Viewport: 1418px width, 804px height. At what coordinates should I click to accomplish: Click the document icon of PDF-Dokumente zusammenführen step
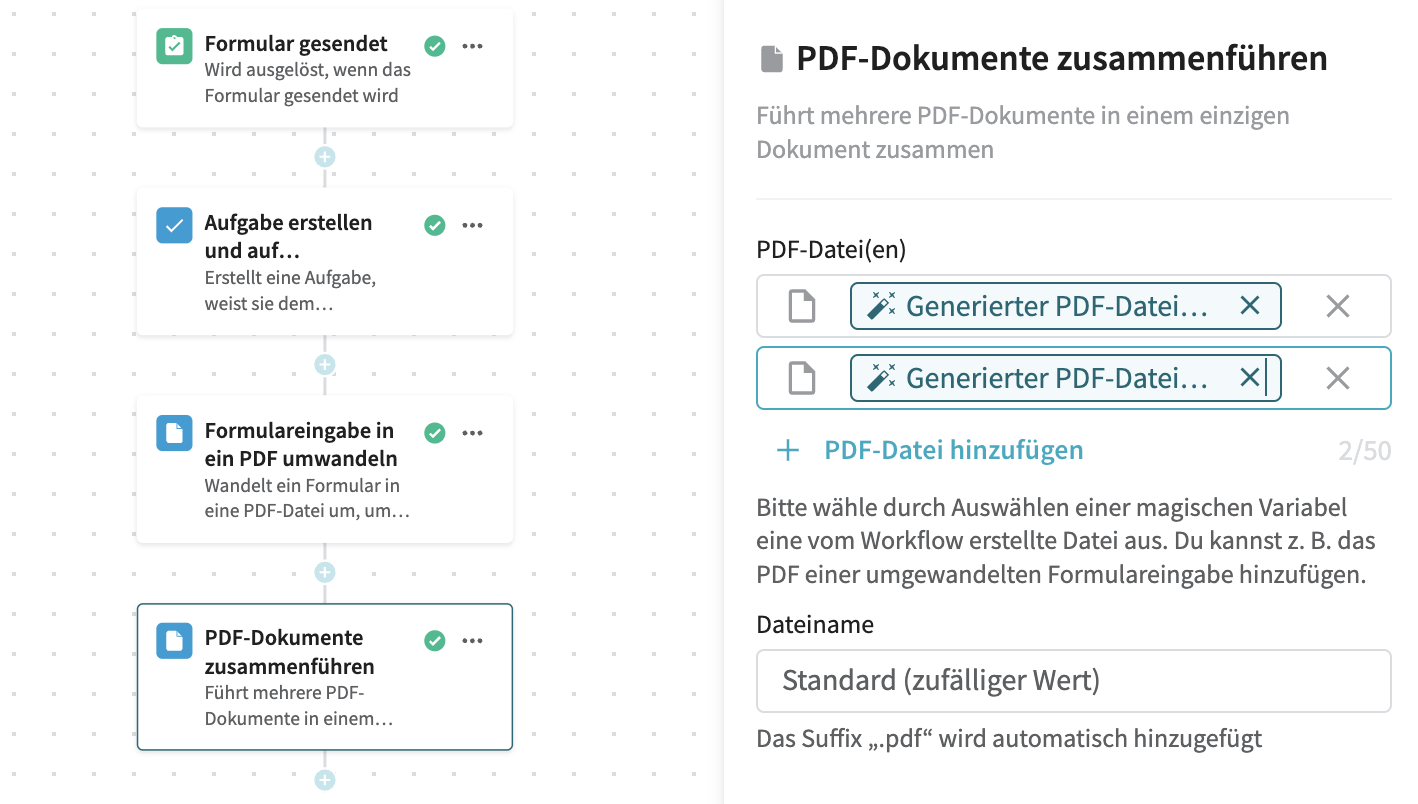point(174,640)
